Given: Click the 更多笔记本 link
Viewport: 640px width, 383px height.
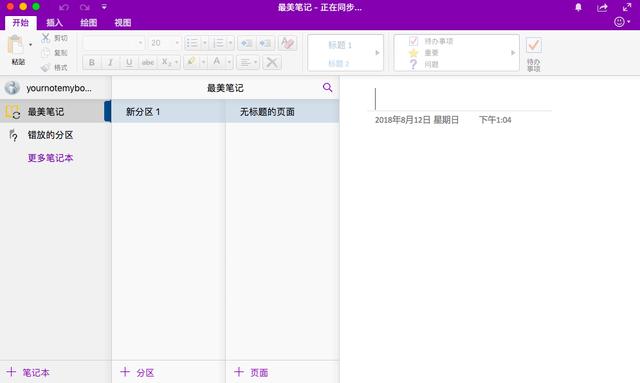Looking at the screenshot, I should [50, 158].
